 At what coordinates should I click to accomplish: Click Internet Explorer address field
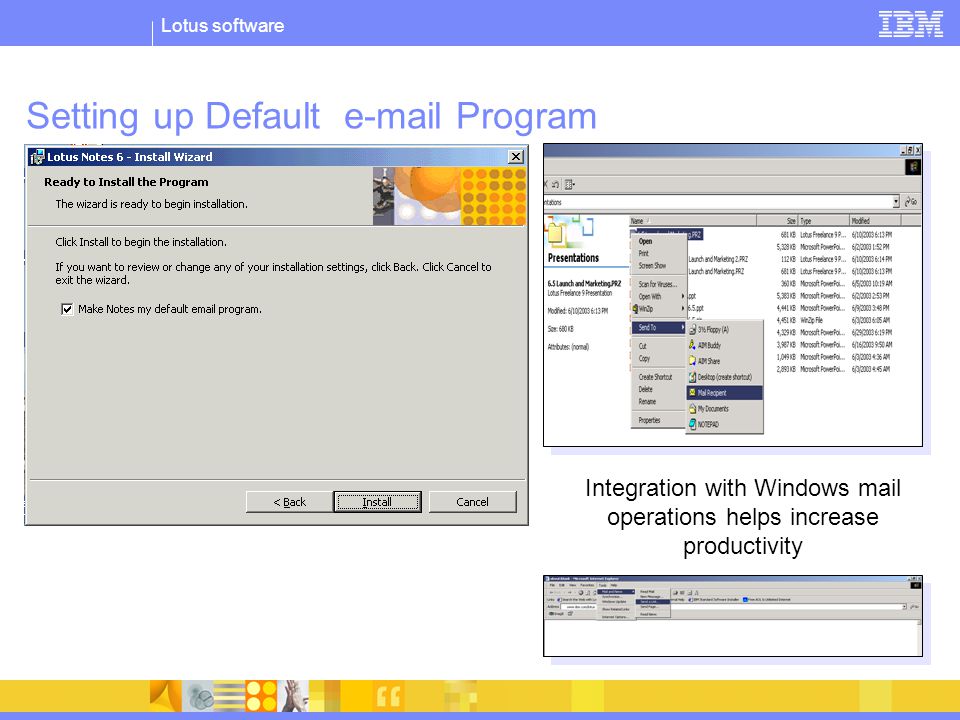tap(732, 607)
